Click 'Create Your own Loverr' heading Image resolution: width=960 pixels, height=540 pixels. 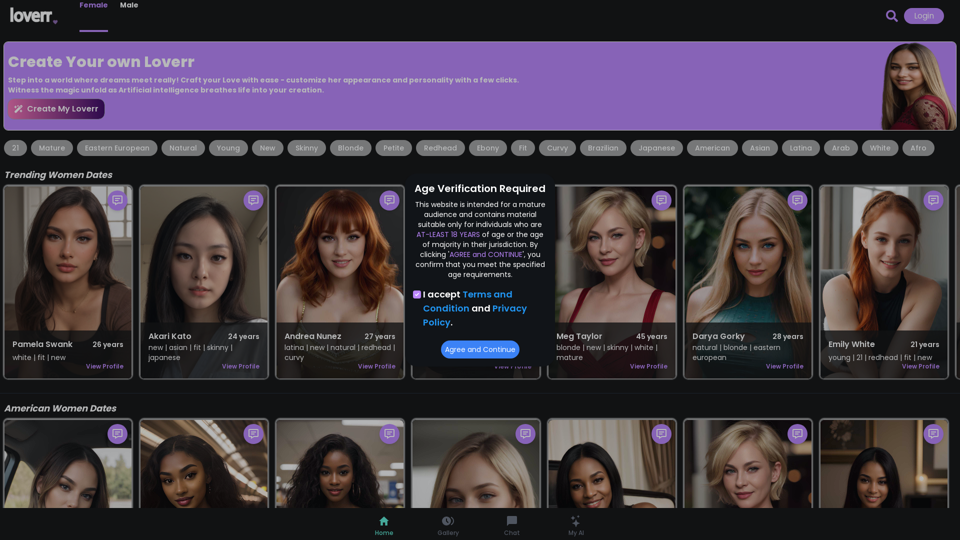coord(101,62)
